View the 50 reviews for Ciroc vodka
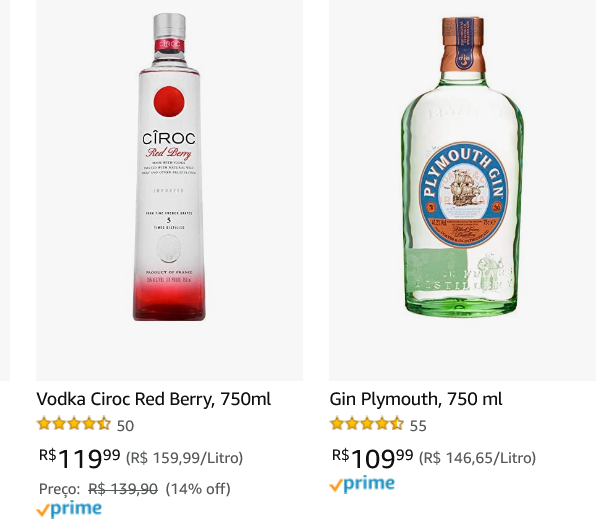Image resolution: width=597 pixels, height=521 pixels. click(x=125, y=426)
